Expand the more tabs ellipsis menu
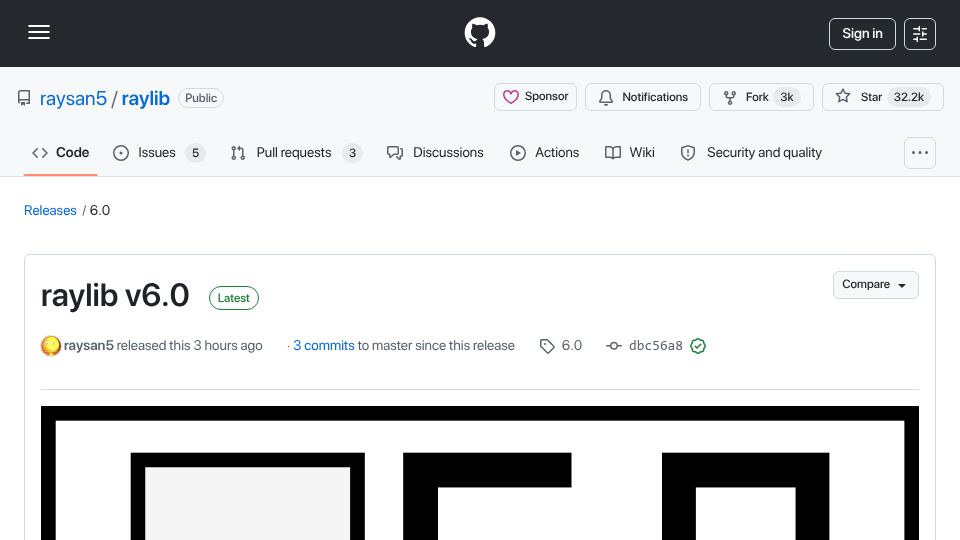The height and width of the screenshot is (540, 960). pyautogui.click(x=920, y=153)
